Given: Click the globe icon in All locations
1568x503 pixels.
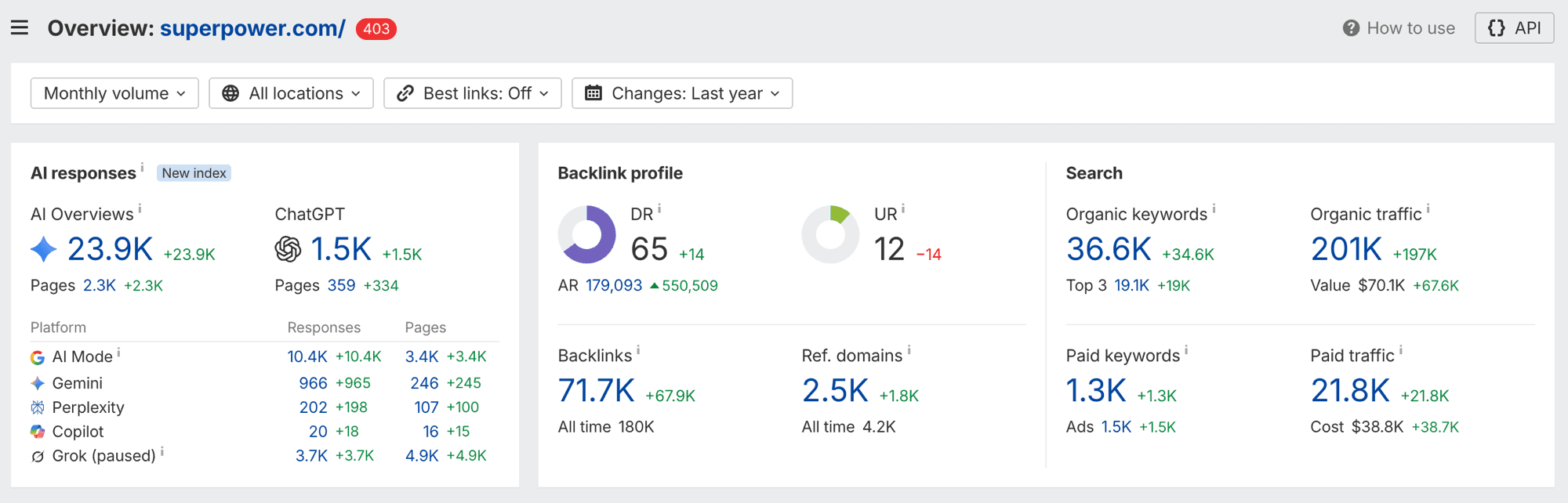Looking at the screenshot, I should [230, 93].
